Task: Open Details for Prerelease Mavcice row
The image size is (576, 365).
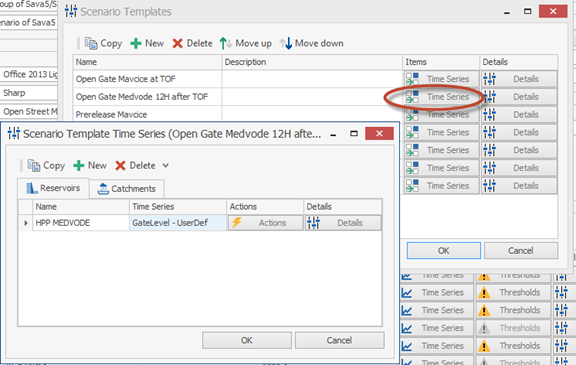Action: [519, 115]
